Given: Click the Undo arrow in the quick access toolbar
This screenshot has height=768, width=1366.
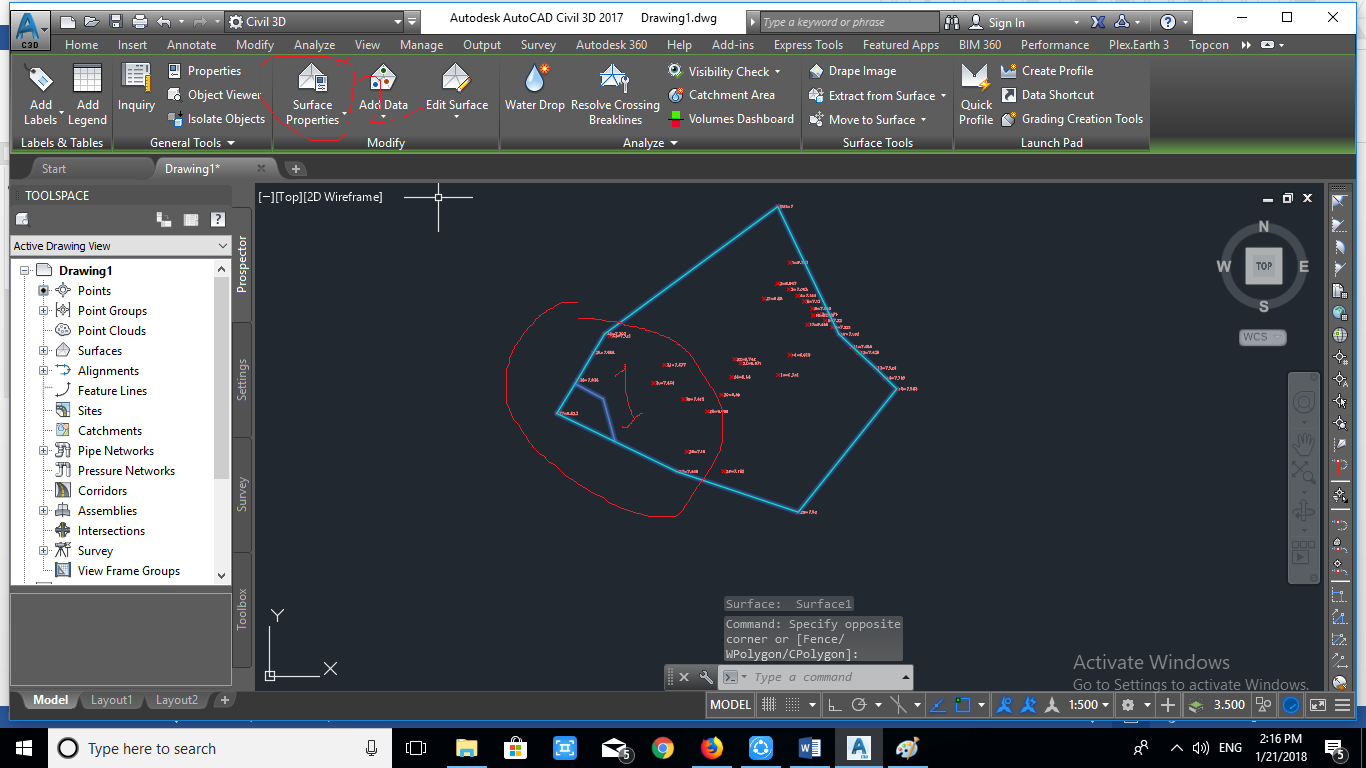Looking at the screenshot, I should 164,21.
